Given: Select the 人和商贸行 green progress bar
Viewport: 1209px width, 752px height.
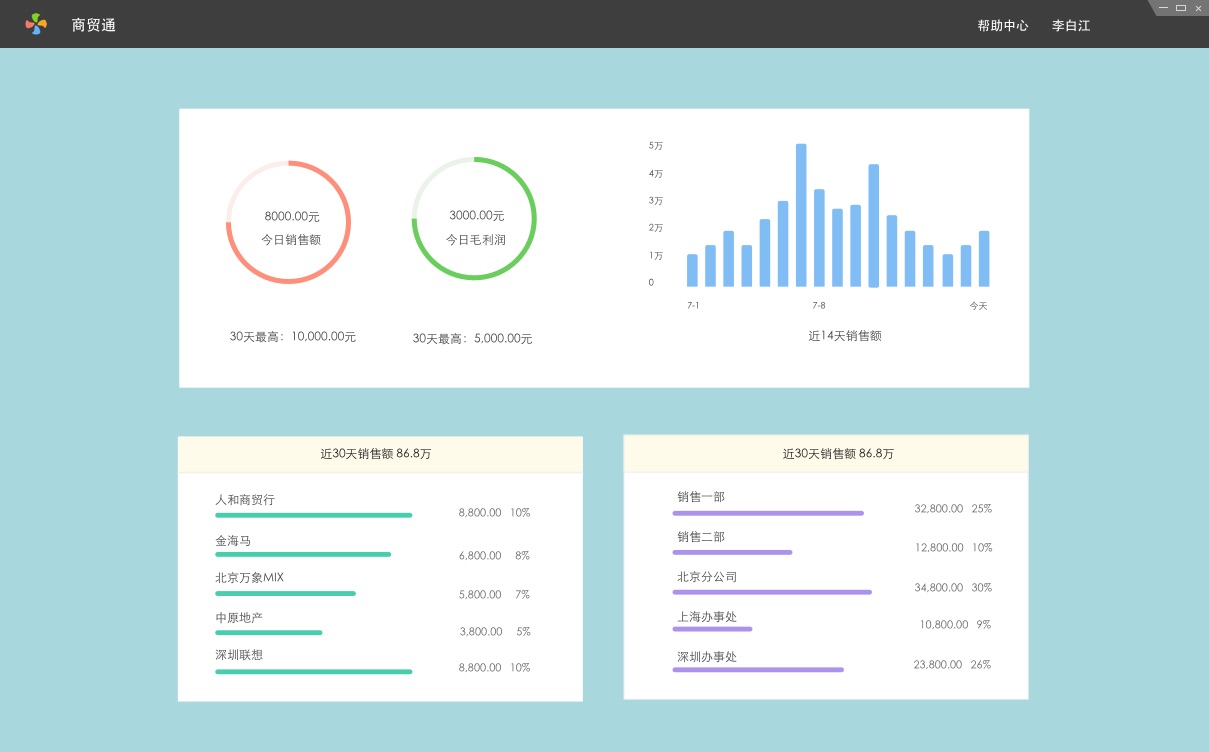Looking at the screenshot, I should (313, 515).
